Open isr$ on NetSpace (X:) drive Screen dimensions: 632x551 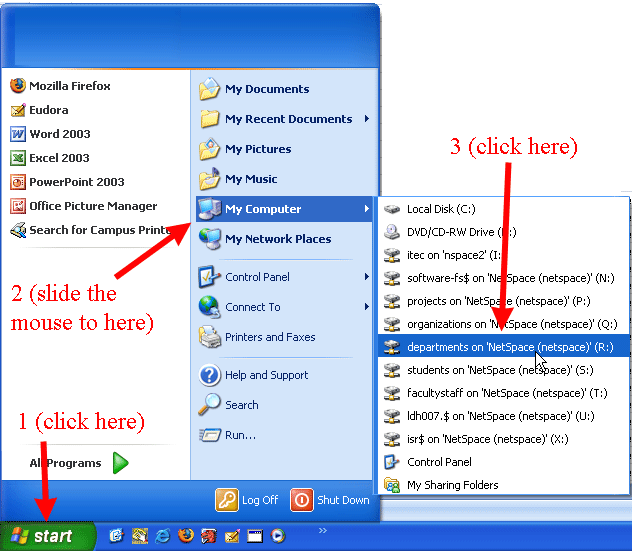pyautogui.click(x=504, y=439)
